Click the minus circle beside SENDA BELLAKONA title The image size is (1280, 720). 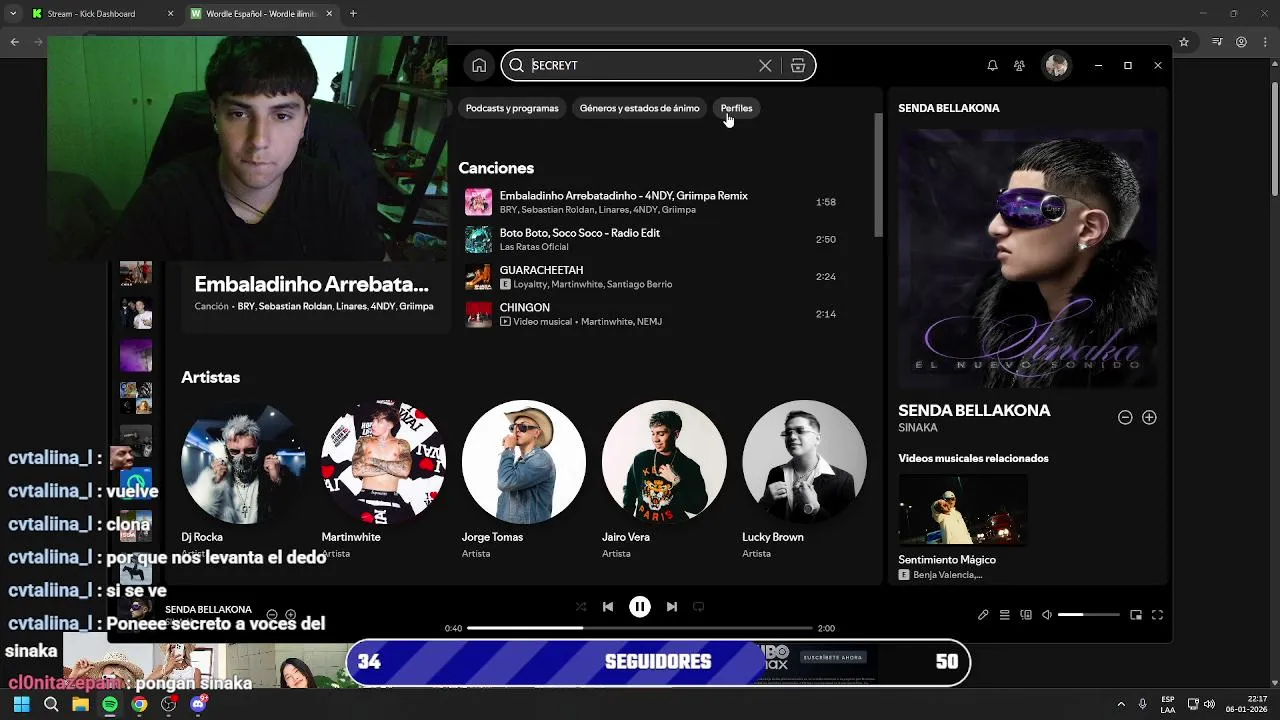1125,417
